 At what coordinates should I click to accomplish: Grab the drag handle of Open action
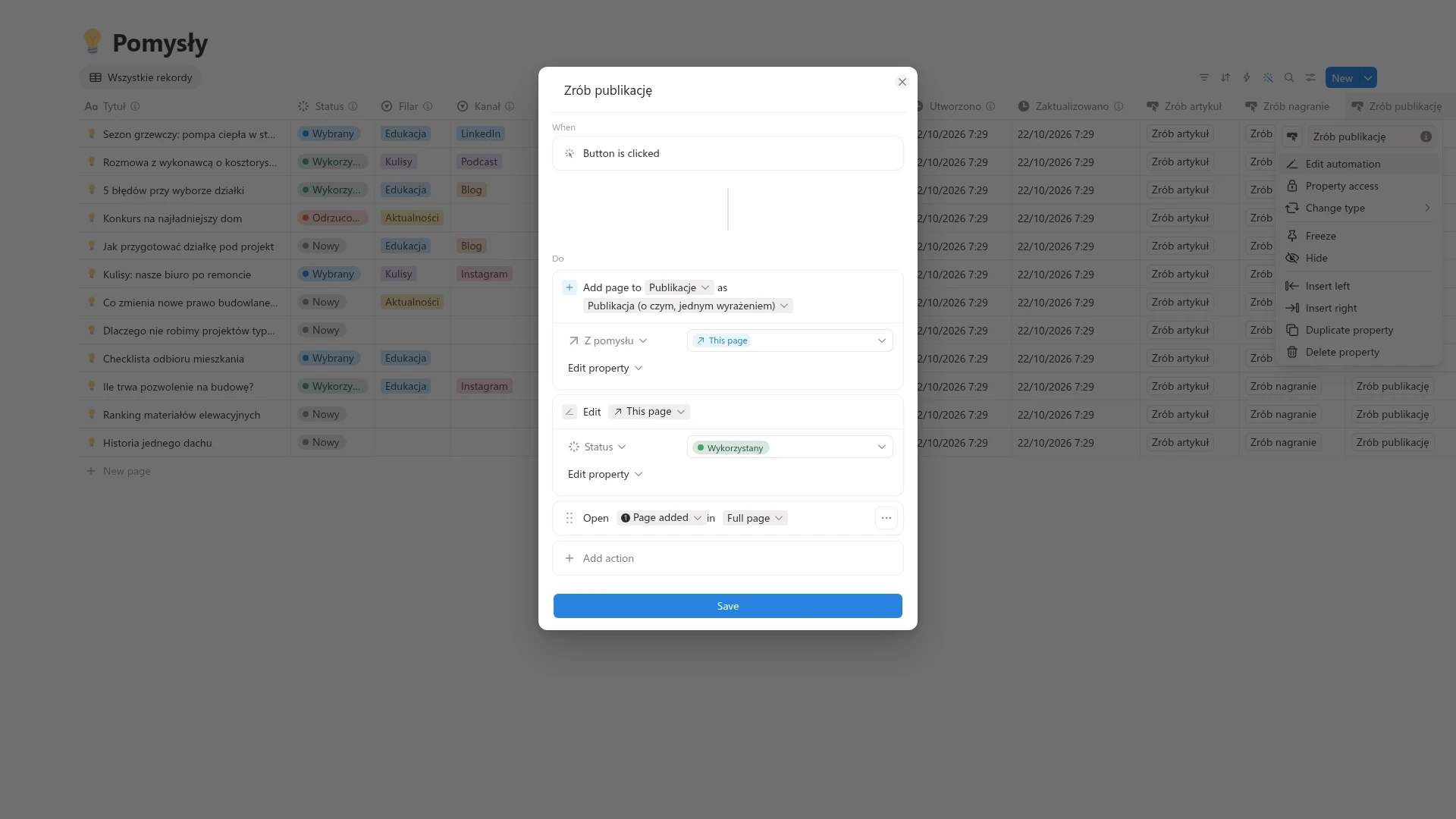(570, 518)
